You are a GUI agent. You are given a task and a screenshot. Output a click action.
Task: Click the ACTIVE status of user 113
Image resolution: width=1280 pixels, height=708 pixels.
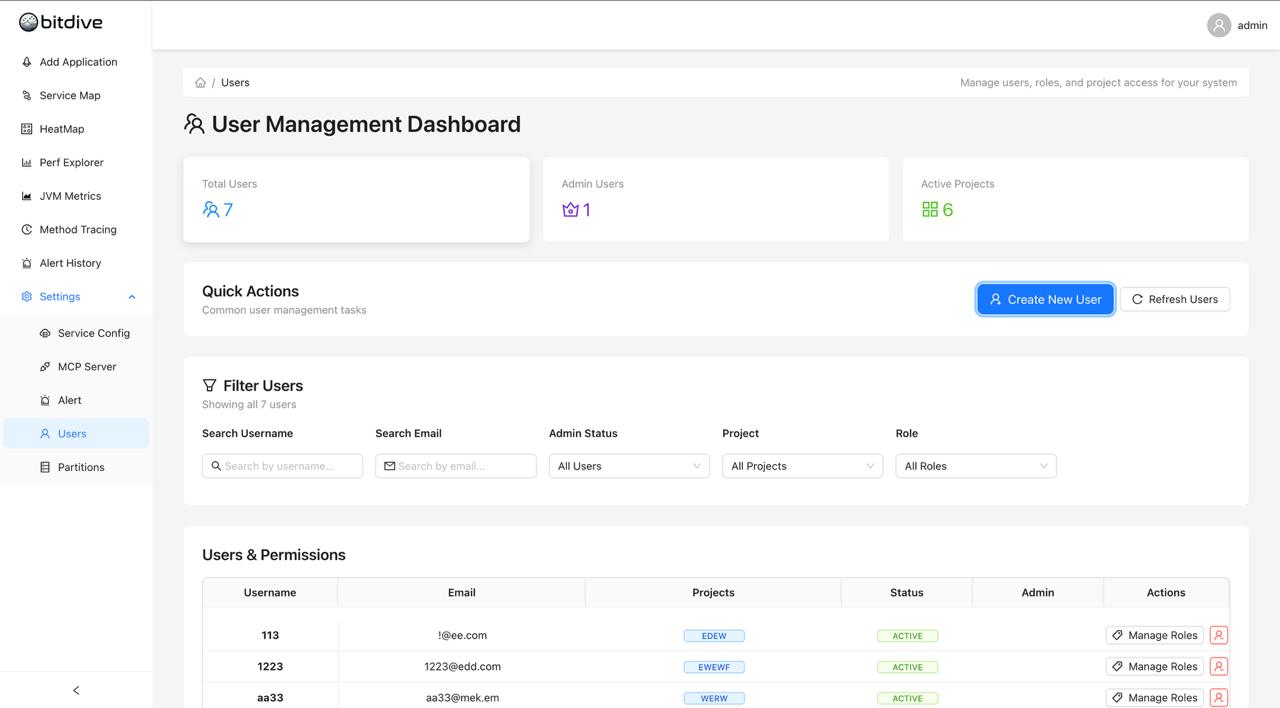(907, 636)
